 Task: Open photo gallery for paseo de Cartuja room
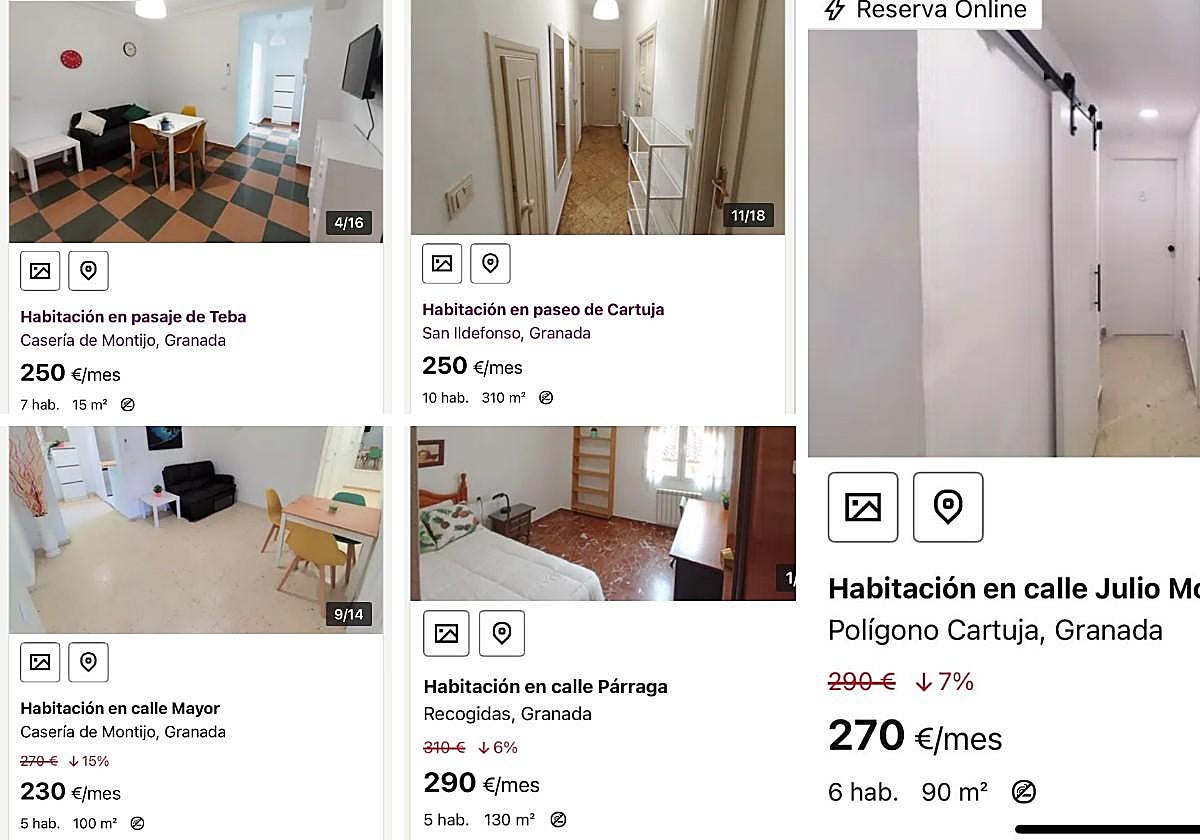(x=442, y=263)
